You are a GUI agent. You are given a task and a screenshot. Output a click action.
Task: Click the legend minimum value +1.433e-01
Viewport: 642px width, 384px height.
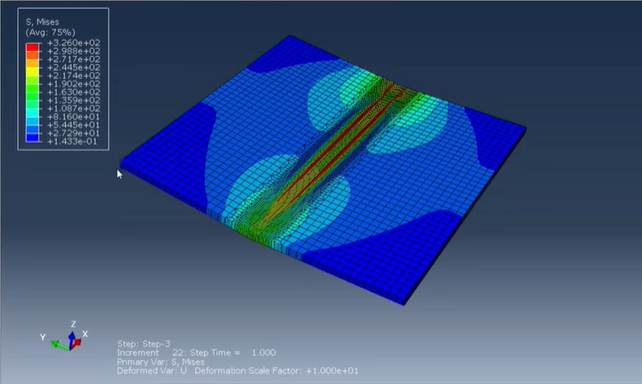click(72, 141)
